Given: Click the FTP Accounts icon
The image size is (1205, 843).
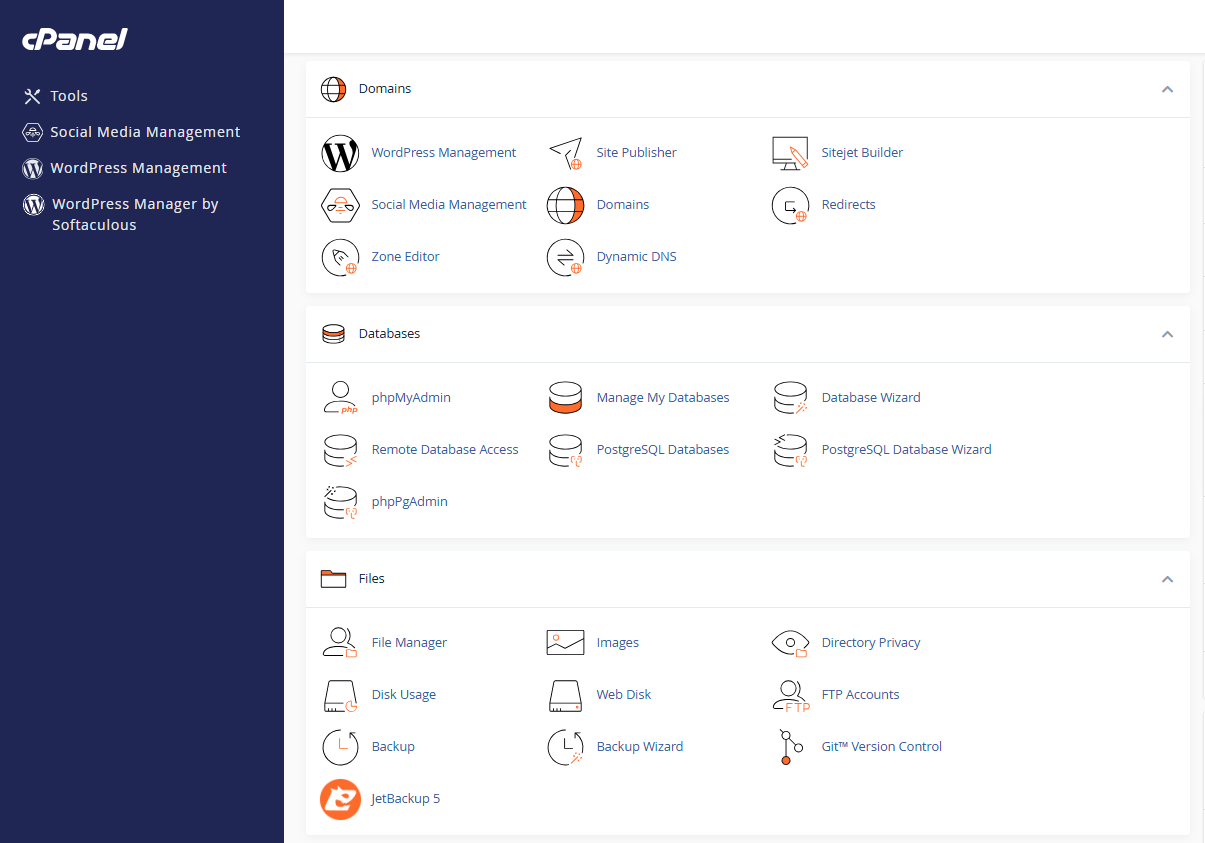Looking at the screenshot, I should pos(790,695).
